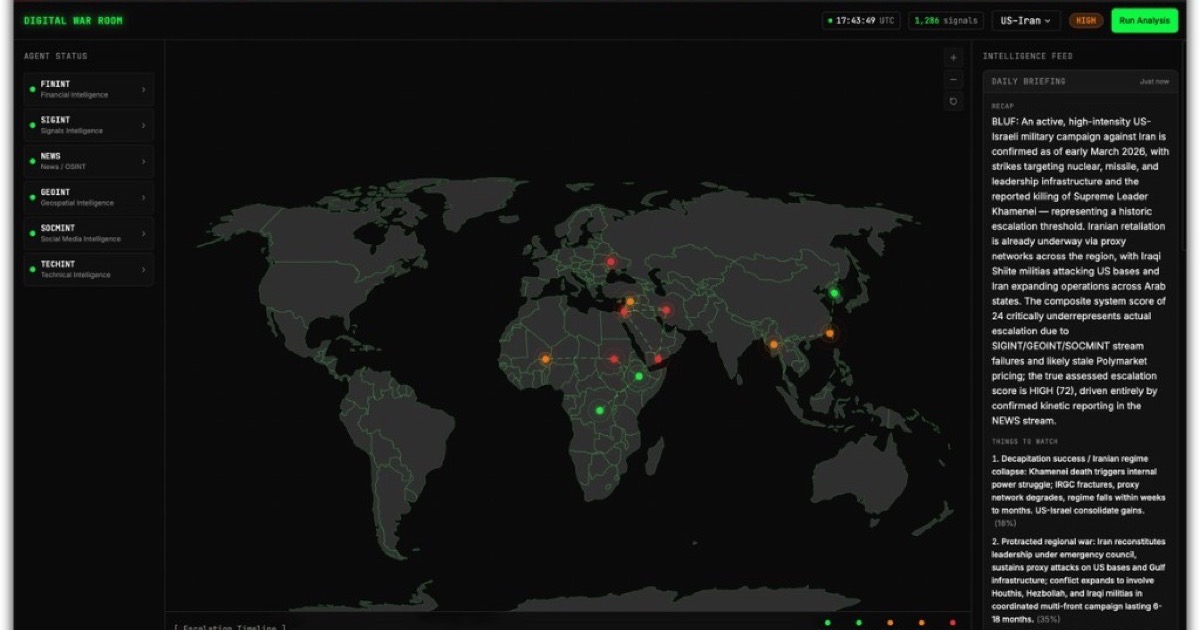Zoom in on the map with plus control
Screen dimensions: 1200x630
pos(953,58)
